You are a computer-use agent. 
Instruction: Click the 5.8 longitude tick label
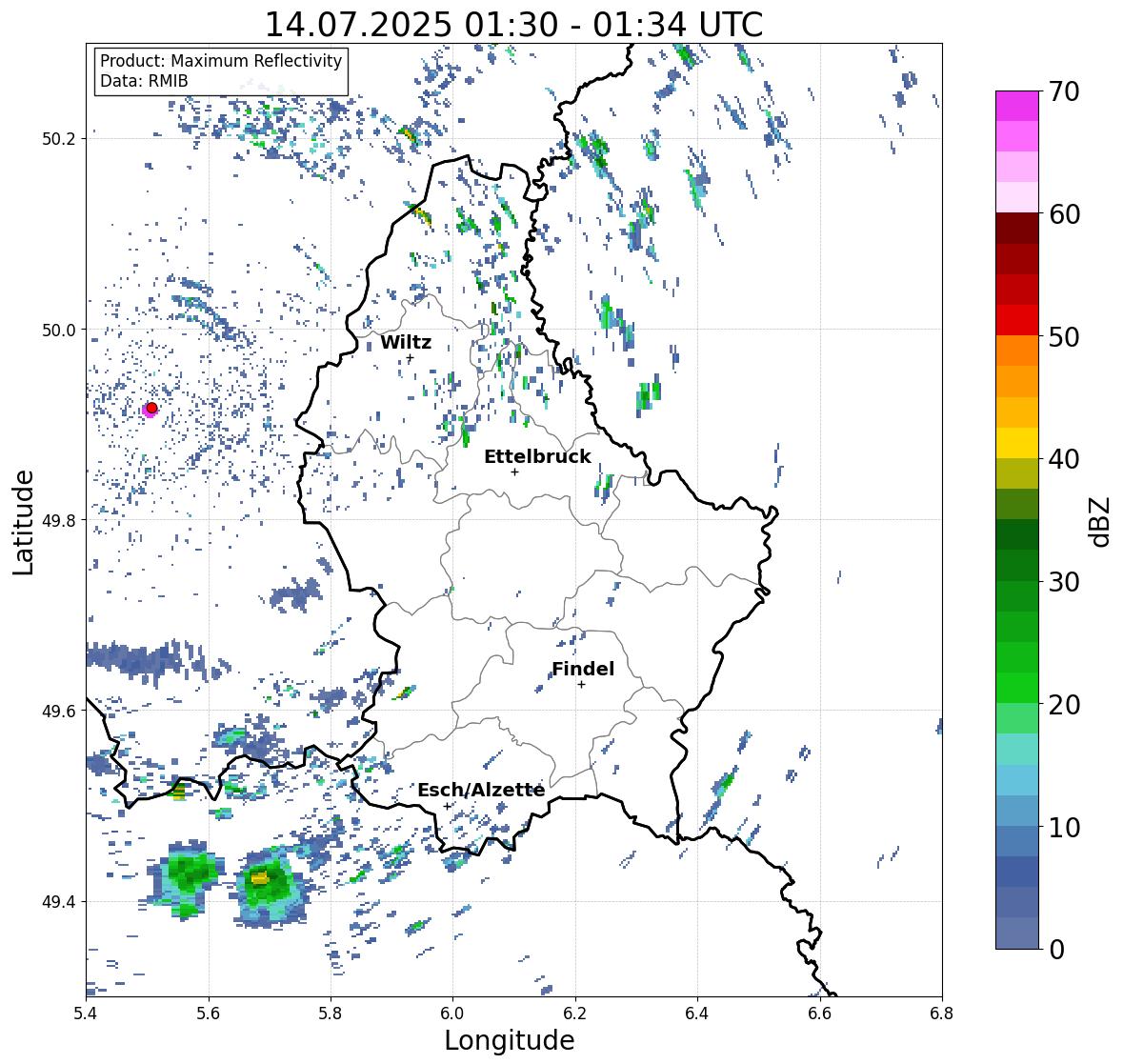tap(331, 1014)
